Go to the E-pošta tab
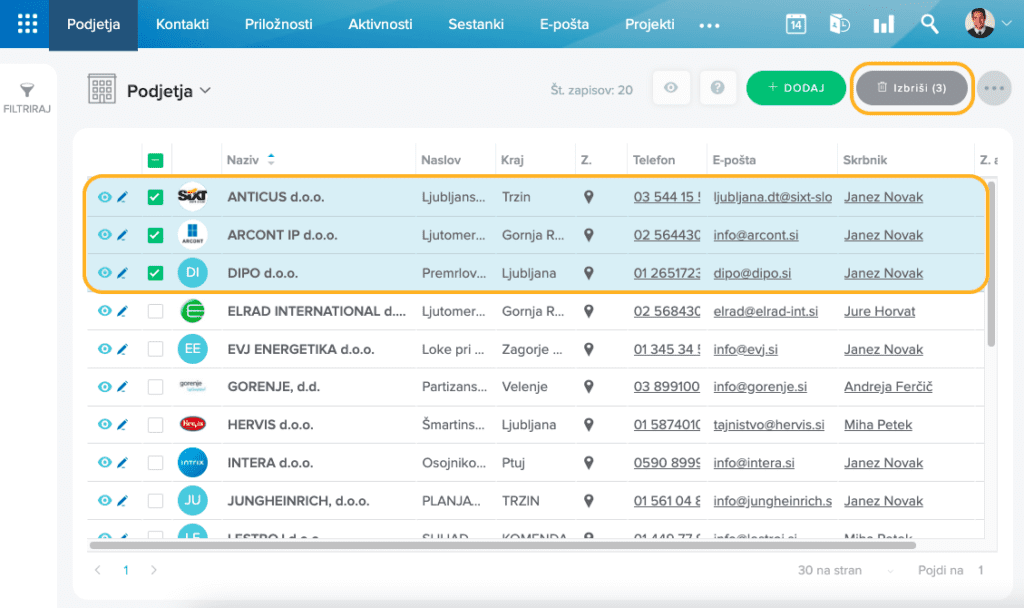Image resolution: width=1024 pixels, height=608 pixels. coord(564,24)
